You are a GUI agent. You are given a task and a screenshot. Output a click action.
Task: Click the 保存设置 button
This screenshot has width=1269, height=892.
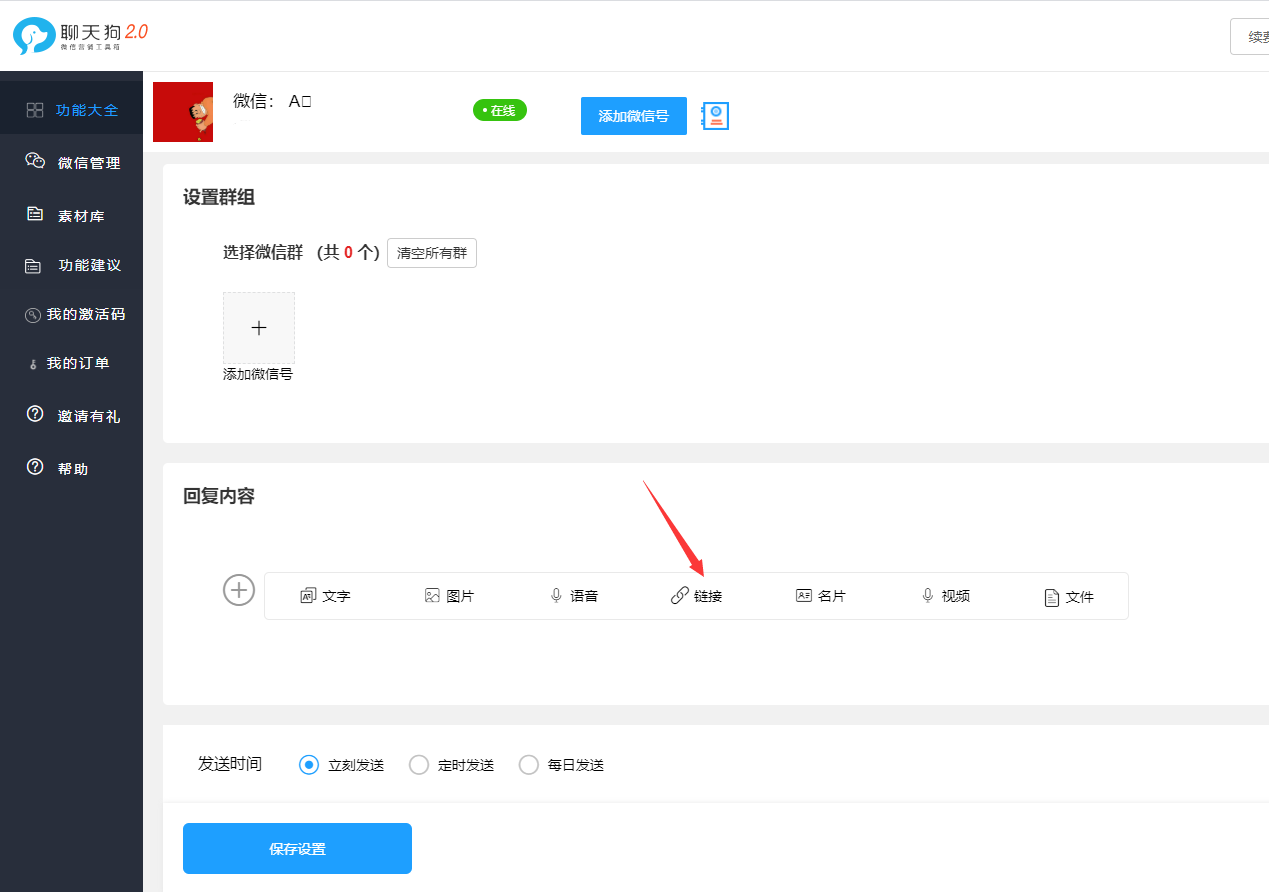click(297, 849)
